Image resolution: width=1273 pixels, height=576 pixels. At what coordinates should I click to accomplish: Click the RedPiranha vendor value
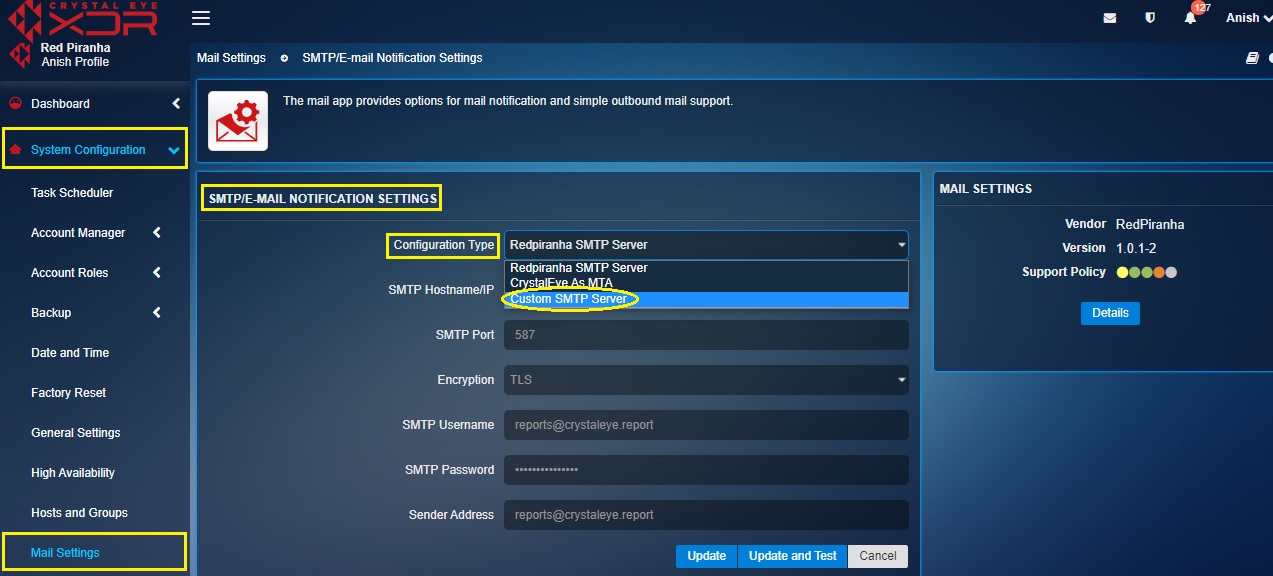(1150, 224)
